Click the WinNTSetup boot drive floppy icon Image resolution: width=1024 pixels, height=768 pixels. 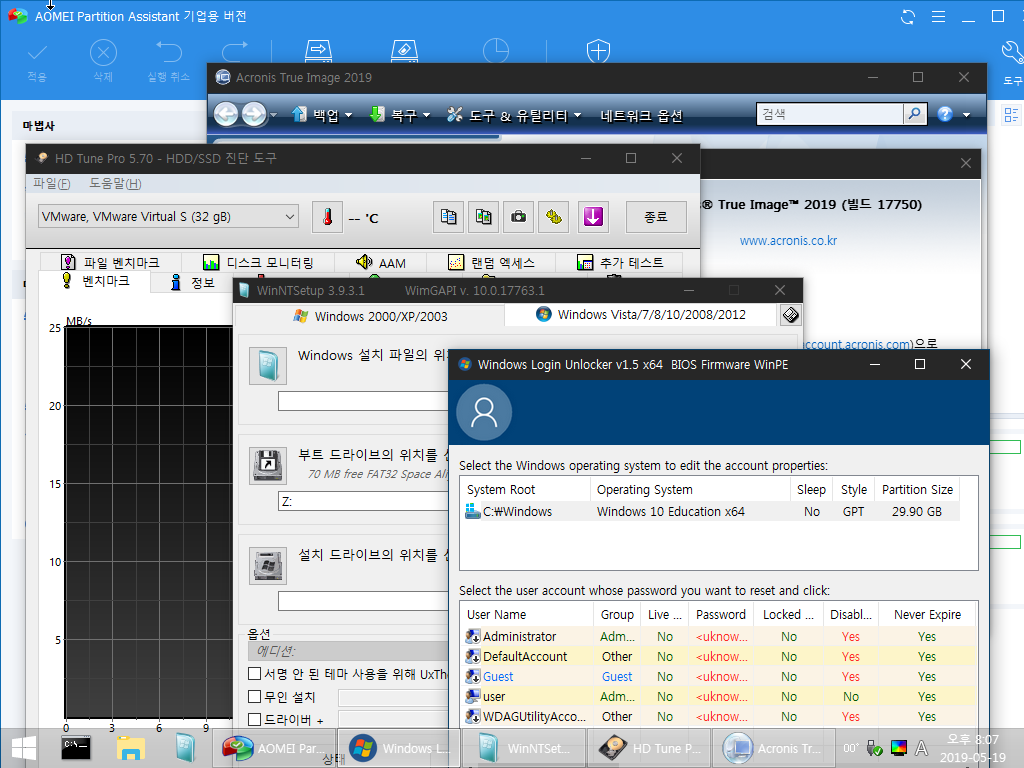268,465
